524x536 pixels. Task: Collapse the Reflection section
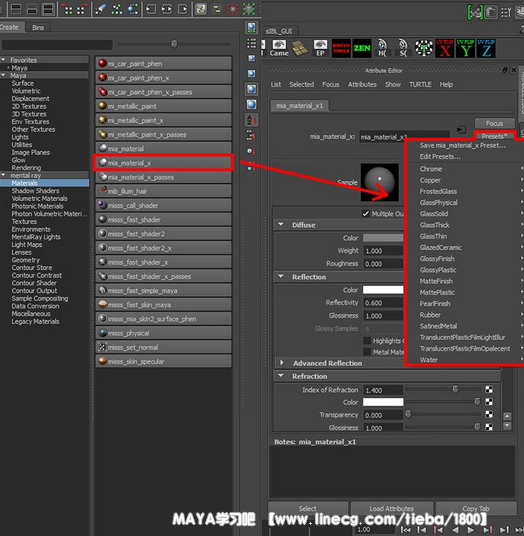281,277
